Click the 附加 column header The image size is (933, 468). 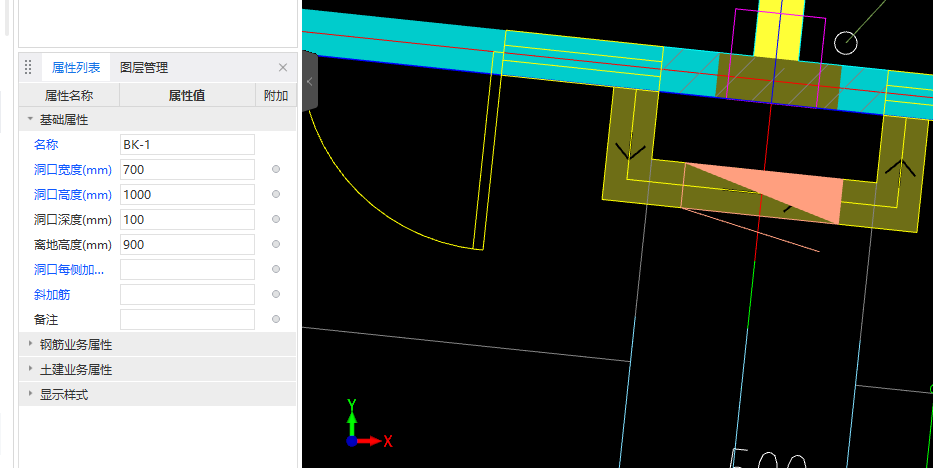[276, 95]
